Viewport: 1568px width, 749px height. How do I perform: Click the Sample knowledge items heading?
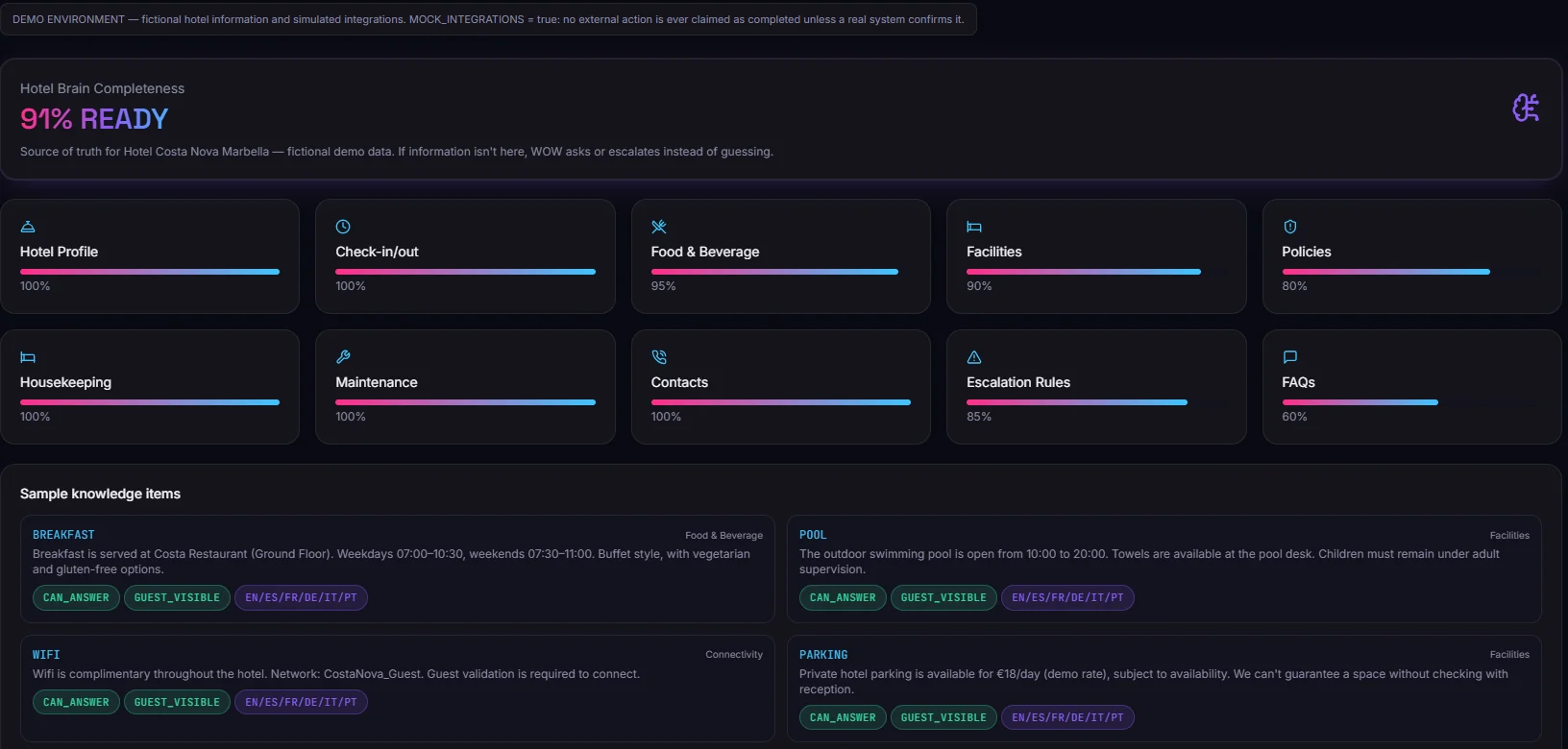coord(100,494)
